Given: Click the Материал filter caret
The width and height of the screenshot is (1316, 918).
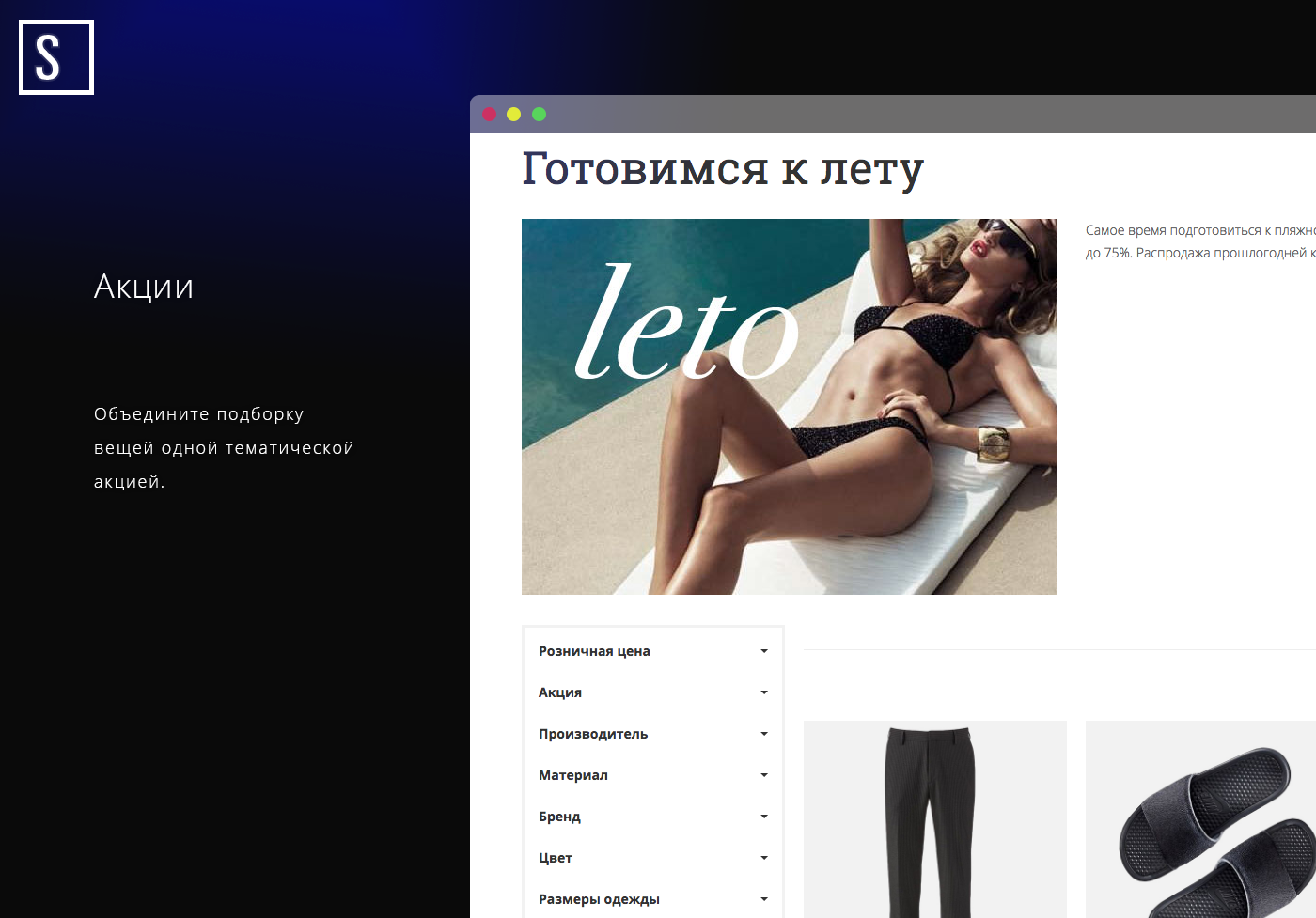Looking at the screenshot, I should pyautogui.click(x=764, y=775).
